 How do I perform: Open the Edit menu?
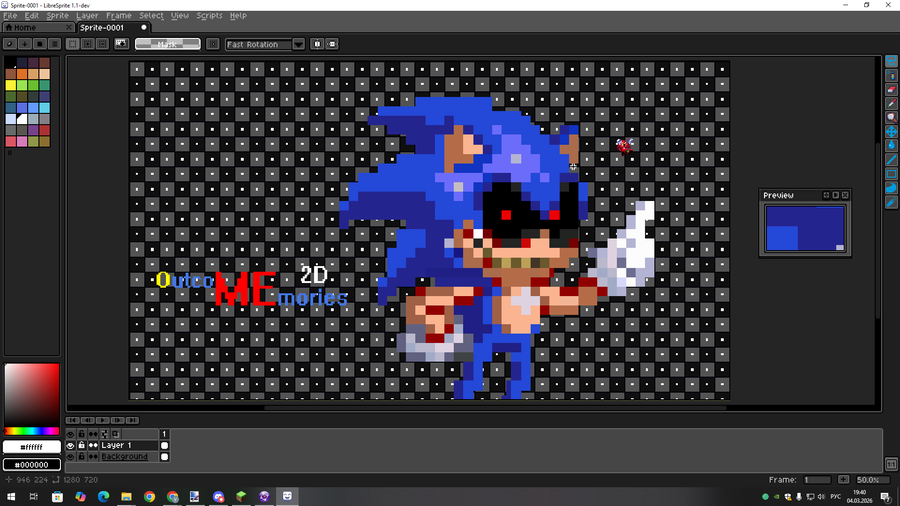(32, 15)
